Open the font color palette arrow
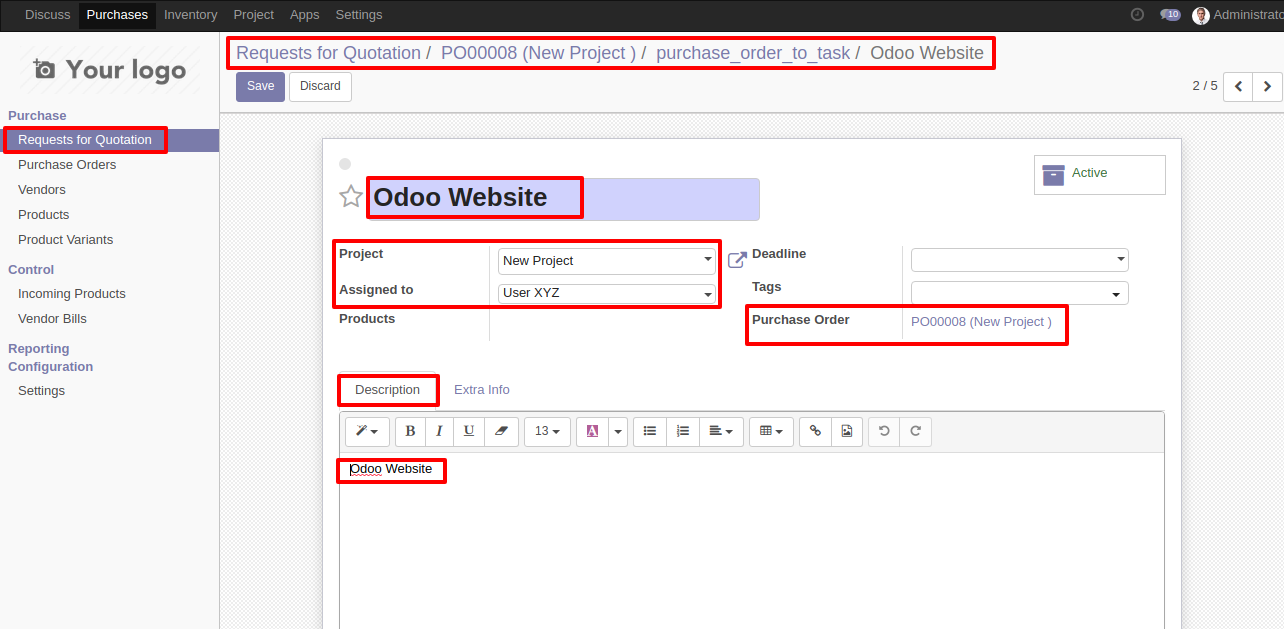This screenshot has width=1284, height=629. [617, 431]
